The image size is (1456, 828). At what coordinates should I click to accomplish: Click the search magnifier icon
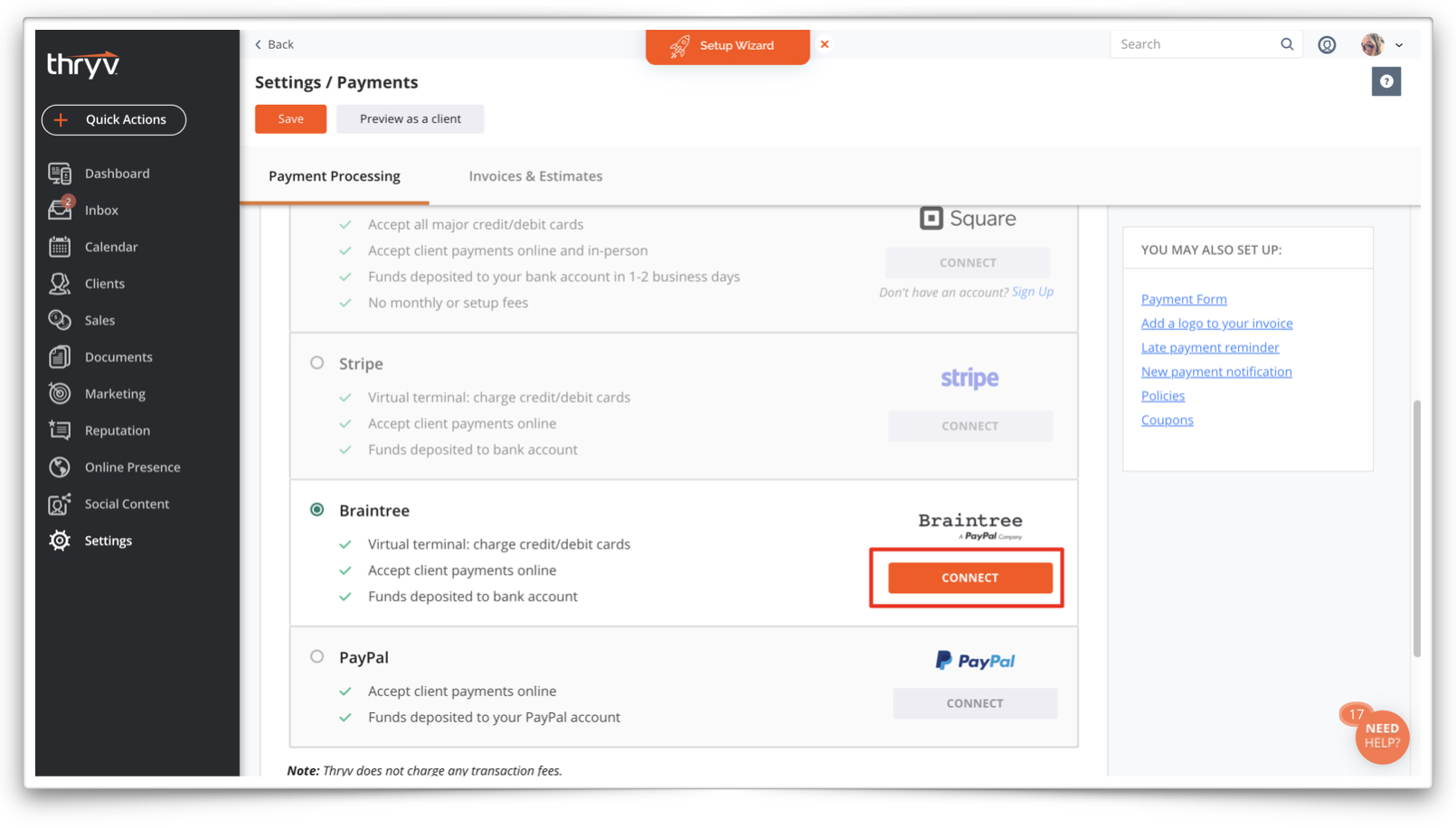point(1287,44)
